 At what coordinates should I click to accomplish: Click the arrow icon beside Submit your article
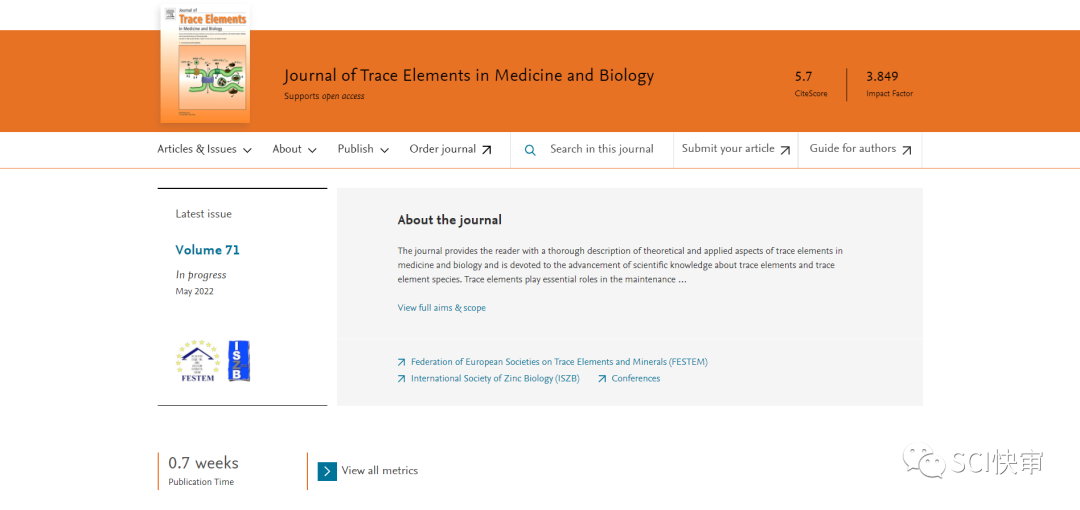(785, 150)
